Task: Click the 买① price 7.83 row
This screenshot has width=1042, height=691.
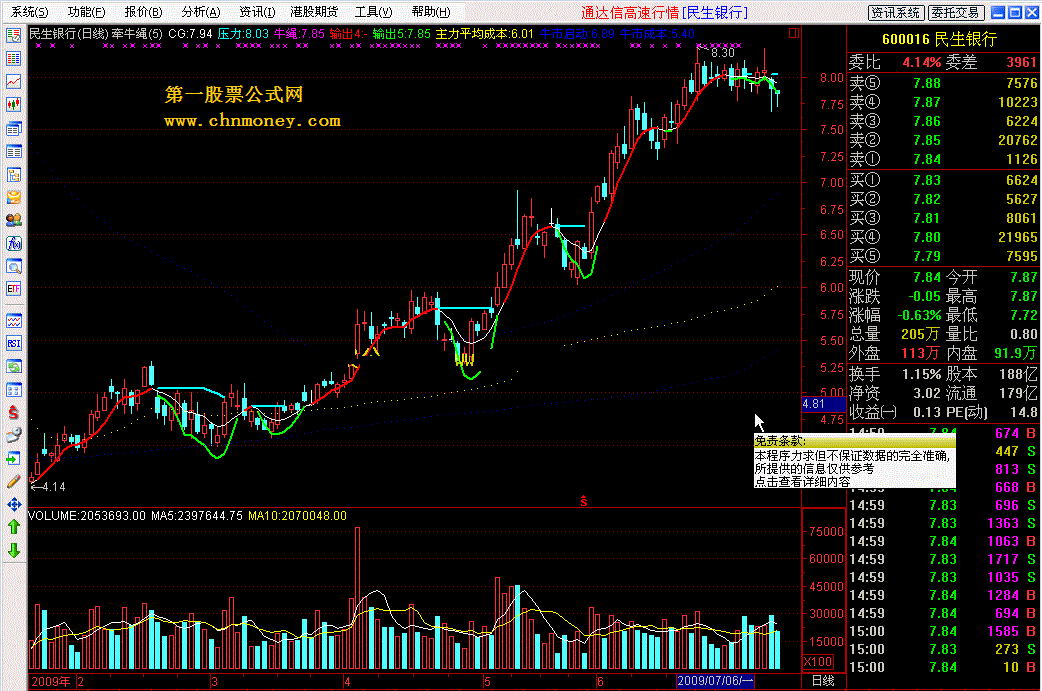Action: (944, 180)
